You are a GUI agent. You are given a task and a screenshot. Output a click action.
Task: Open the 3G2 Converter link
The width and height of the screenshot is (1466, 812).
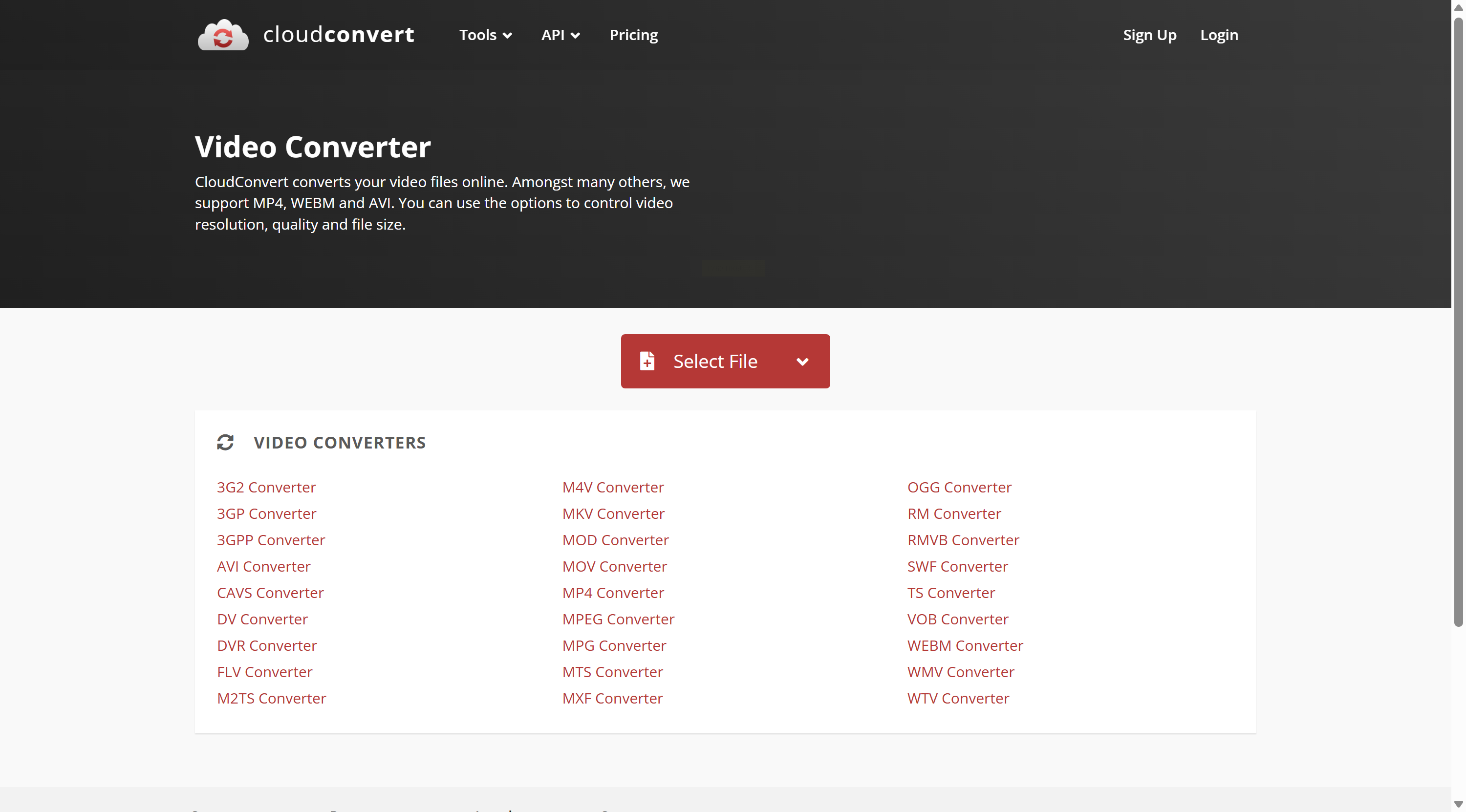(266, 488)
